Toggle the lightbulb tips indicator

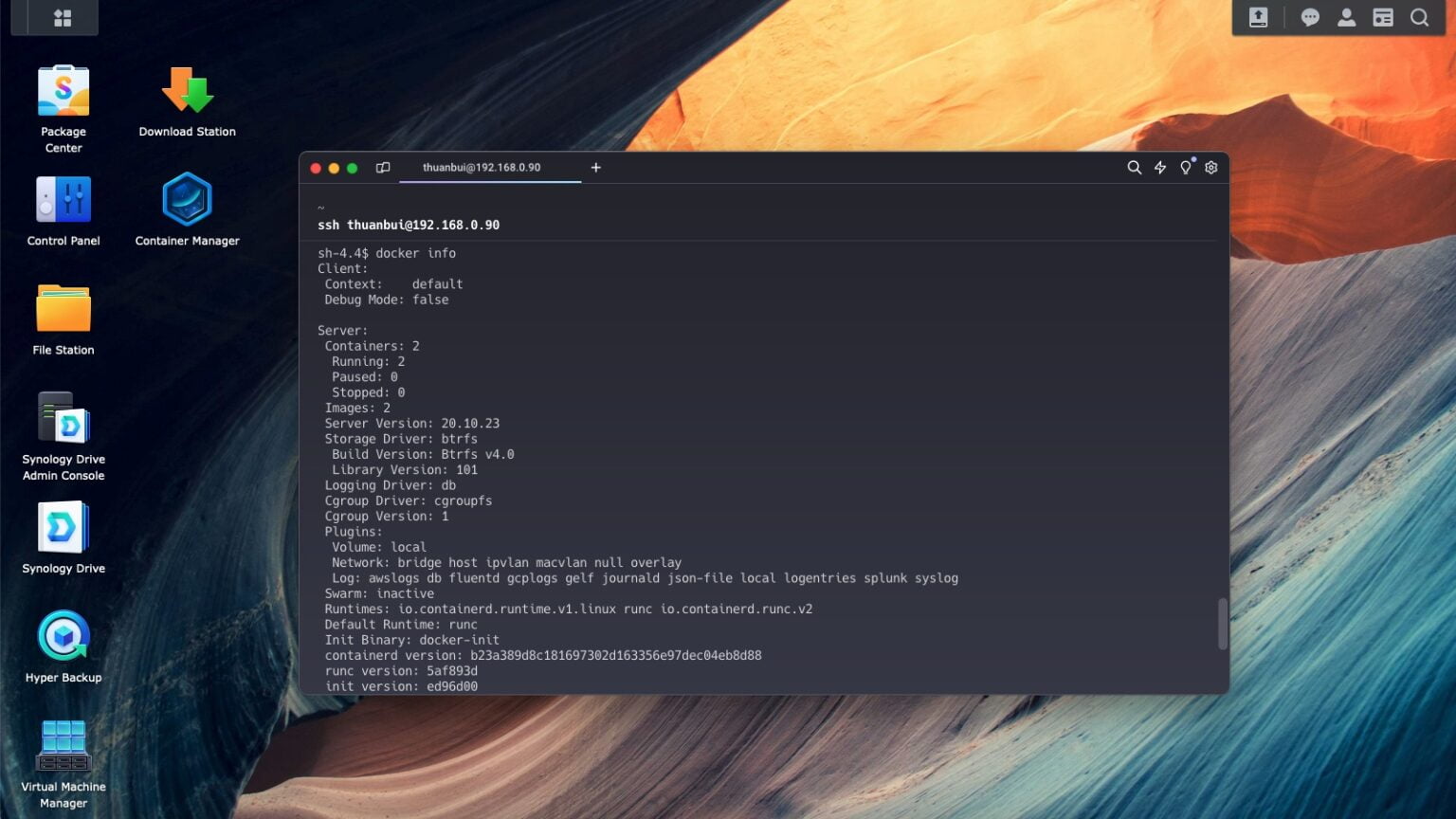tap(1185, 167)
